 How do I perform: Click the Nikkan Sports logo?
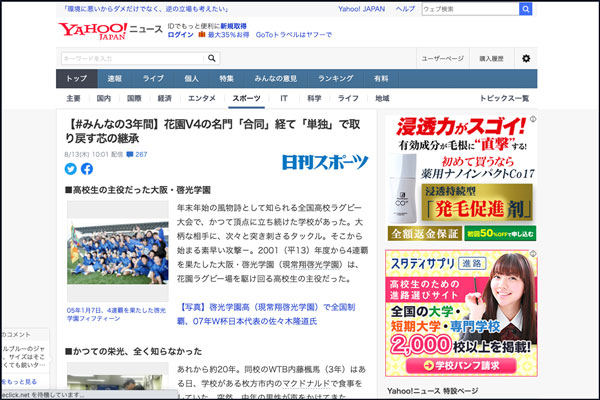tap(324, 162)
